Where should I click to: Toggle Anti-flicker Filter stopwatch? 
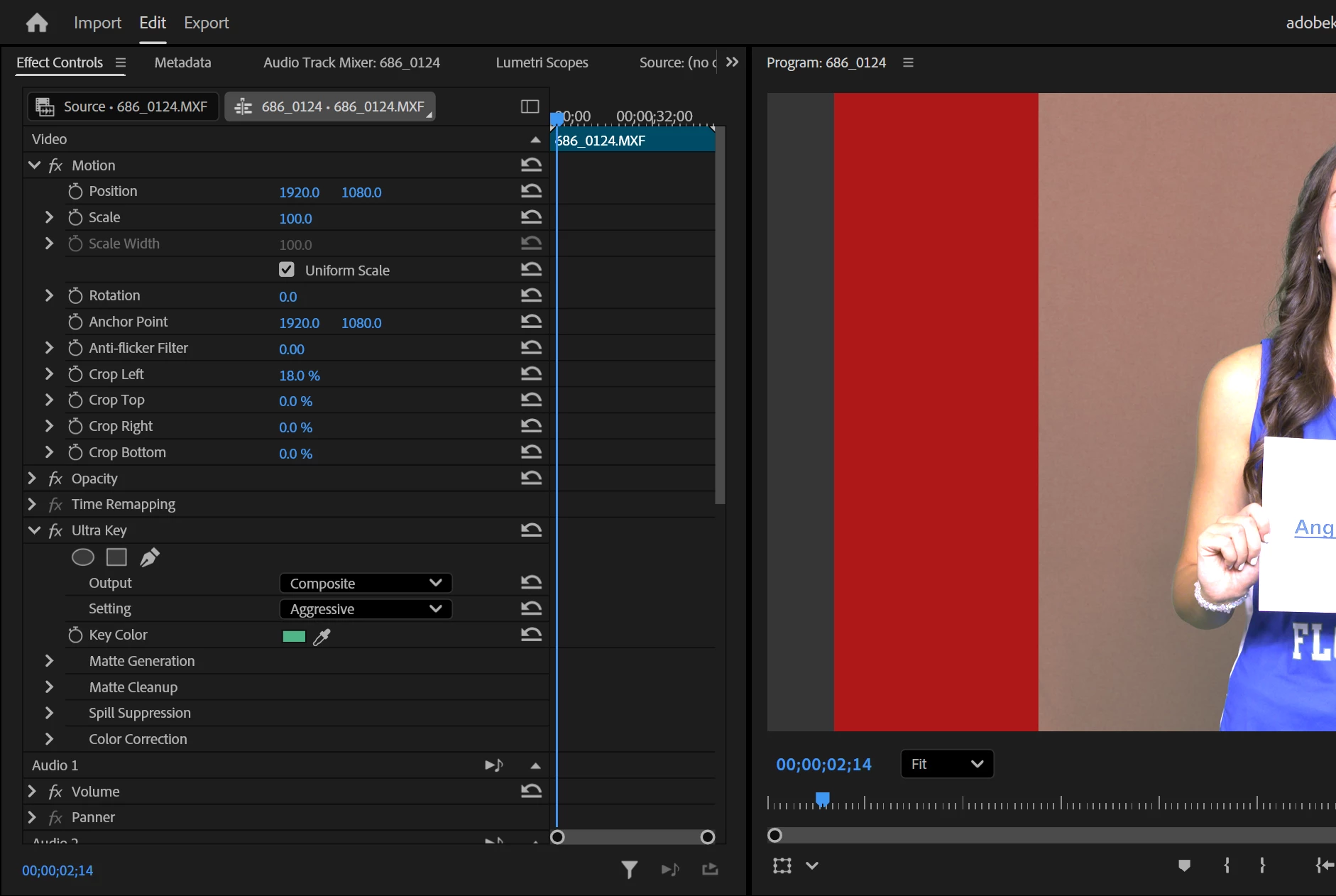point(75,349)
